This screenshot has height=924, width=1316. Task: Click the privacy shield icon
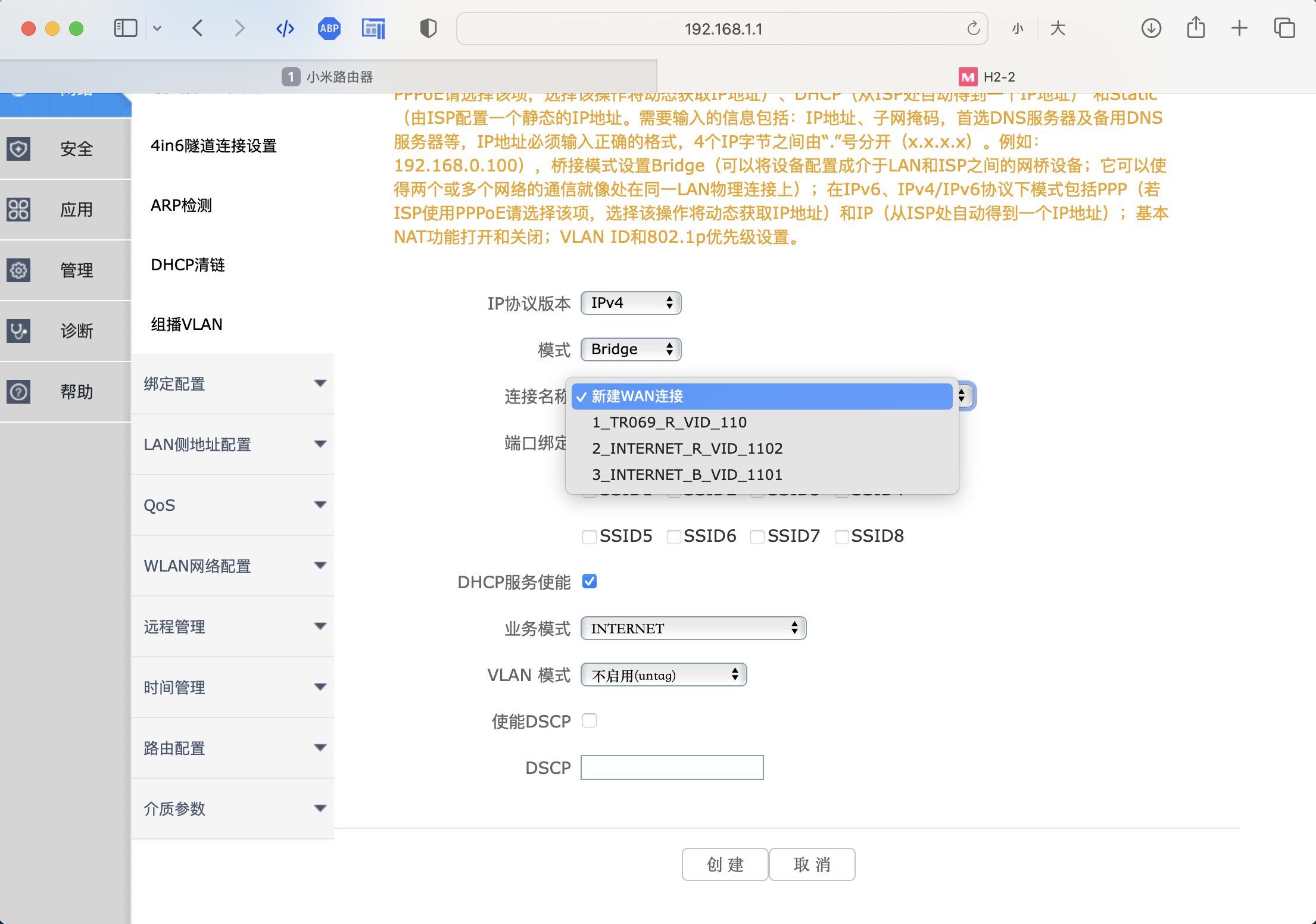click(428, 28)
